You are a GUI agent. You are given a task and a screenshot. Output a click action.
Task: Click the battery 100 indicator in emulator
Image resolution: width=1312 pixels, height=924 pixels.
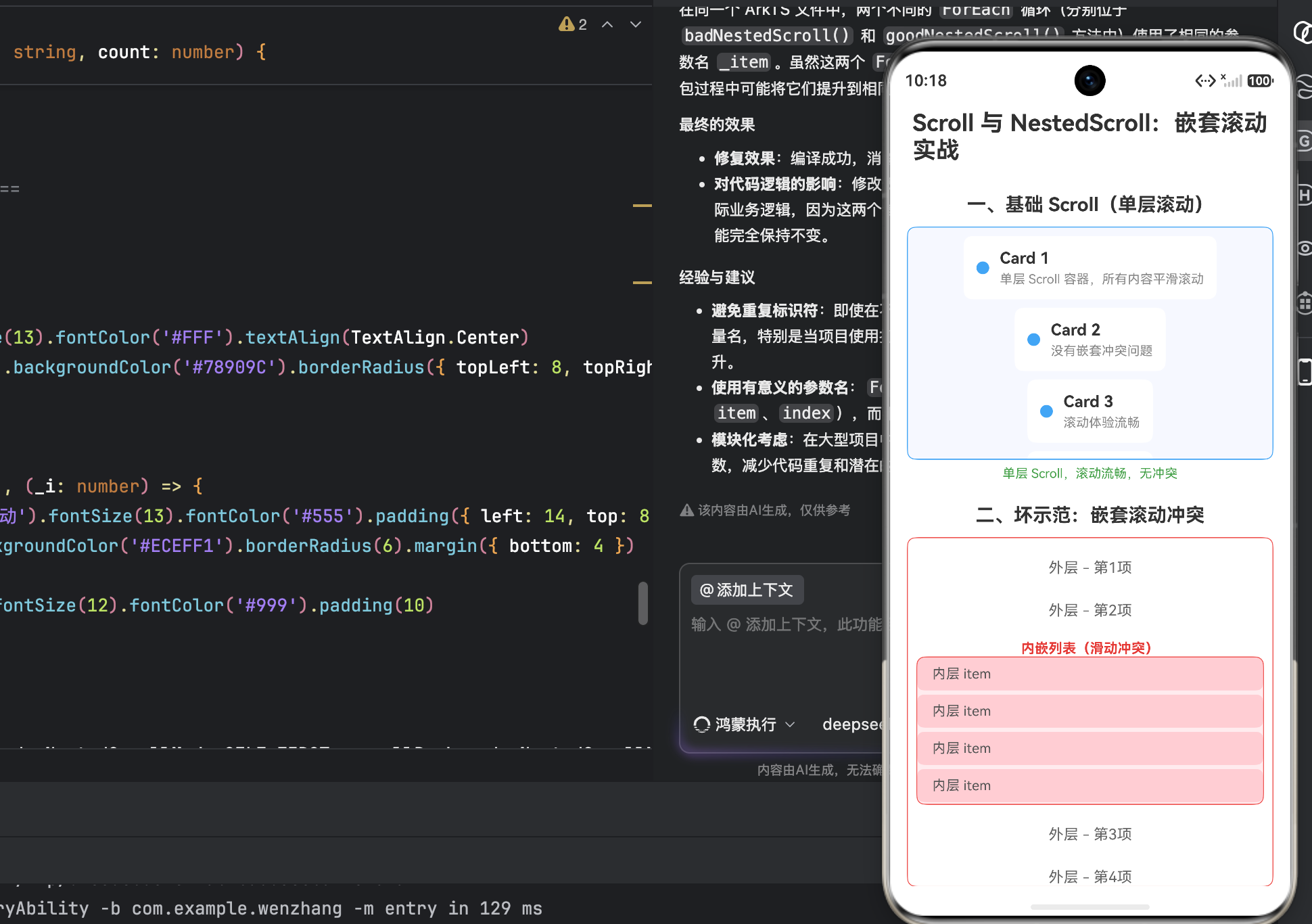pos(1261,81)
